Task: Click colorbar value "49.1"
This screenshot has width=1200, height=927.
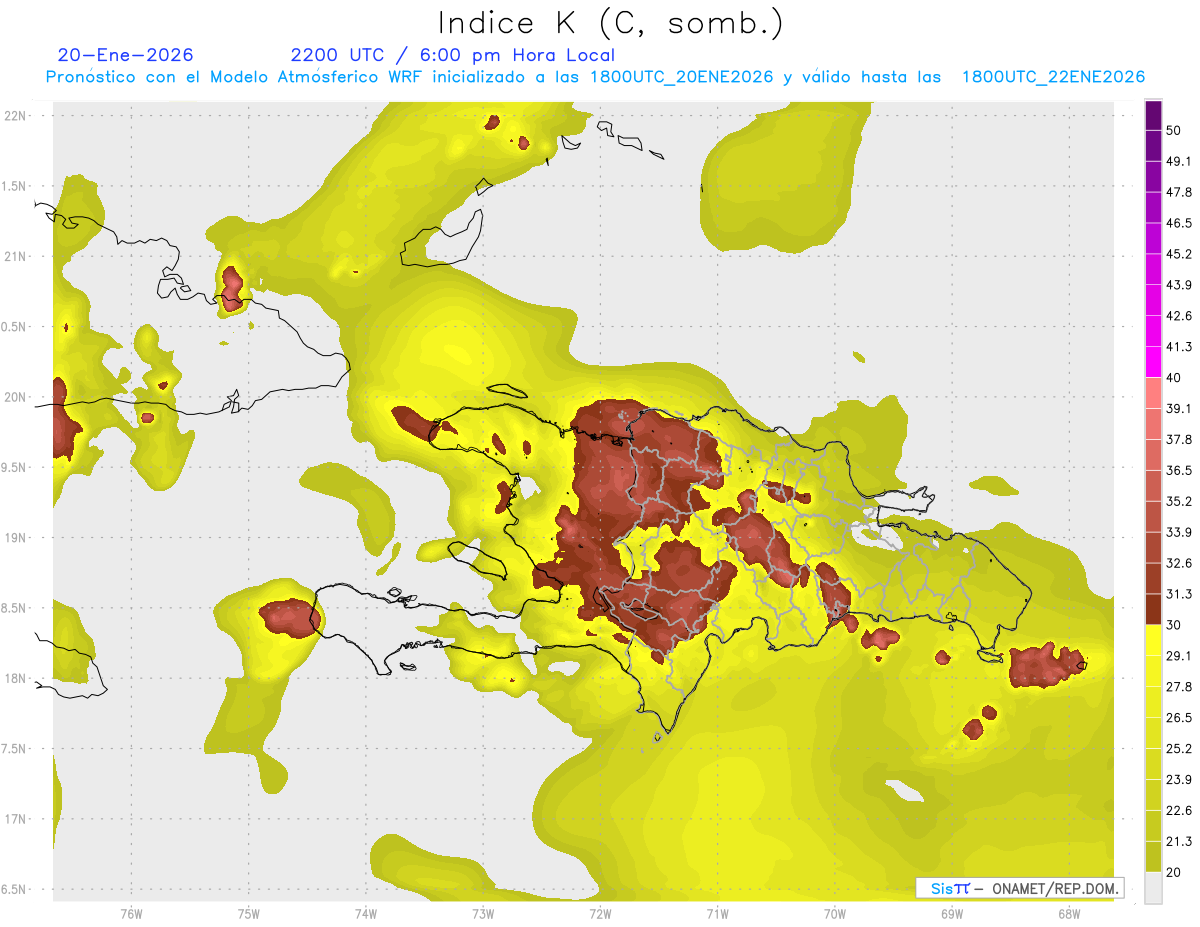Action: click(x=1179, y=162)
